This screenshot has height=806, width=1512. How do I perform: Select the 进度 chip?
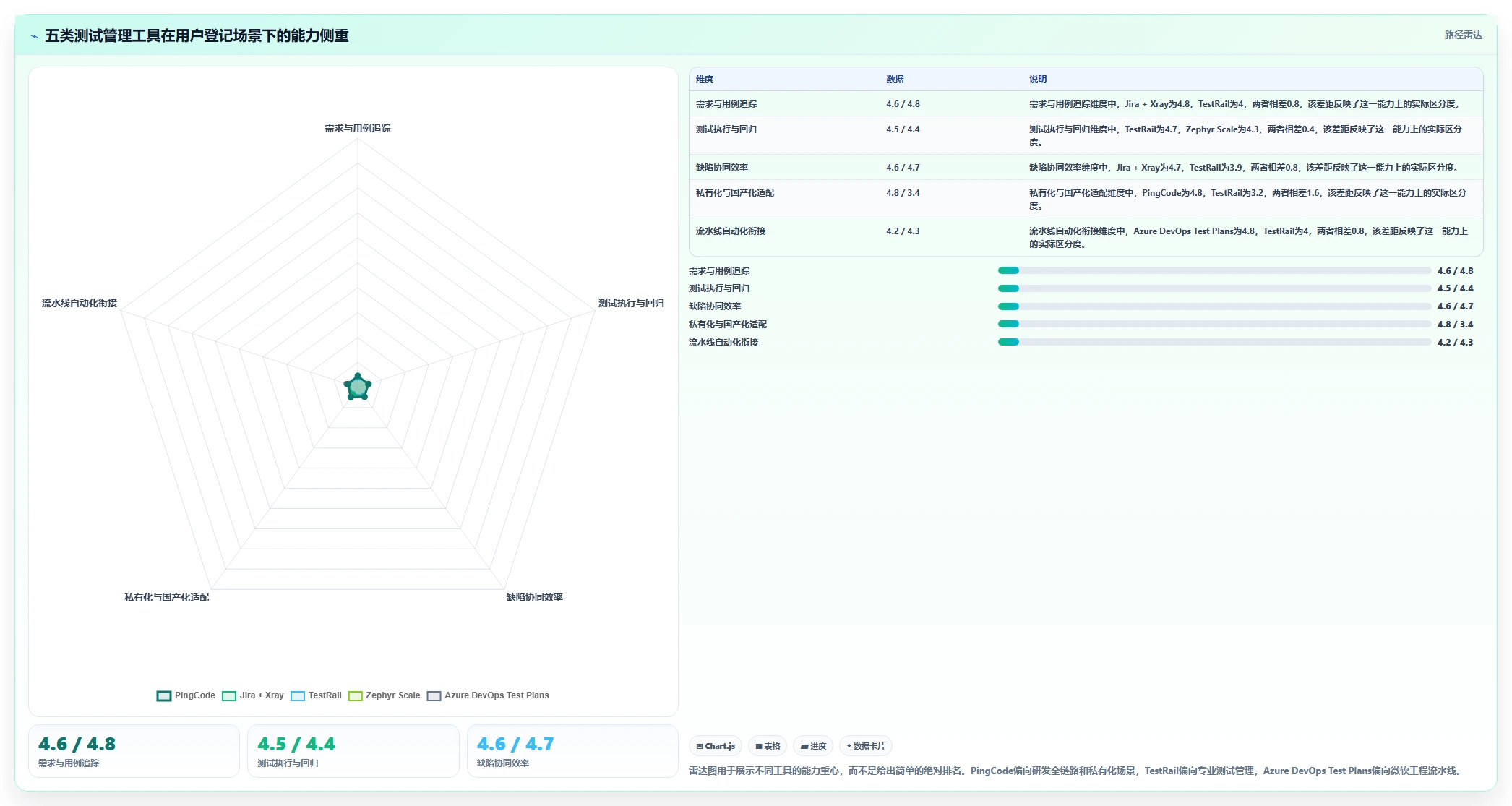click(813, 746)
